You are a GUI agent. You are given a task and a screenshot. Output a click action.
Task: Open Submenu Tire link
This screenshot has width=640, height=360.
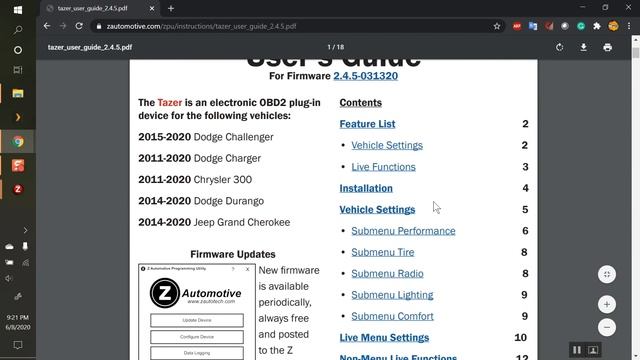[x=383, y=252]
